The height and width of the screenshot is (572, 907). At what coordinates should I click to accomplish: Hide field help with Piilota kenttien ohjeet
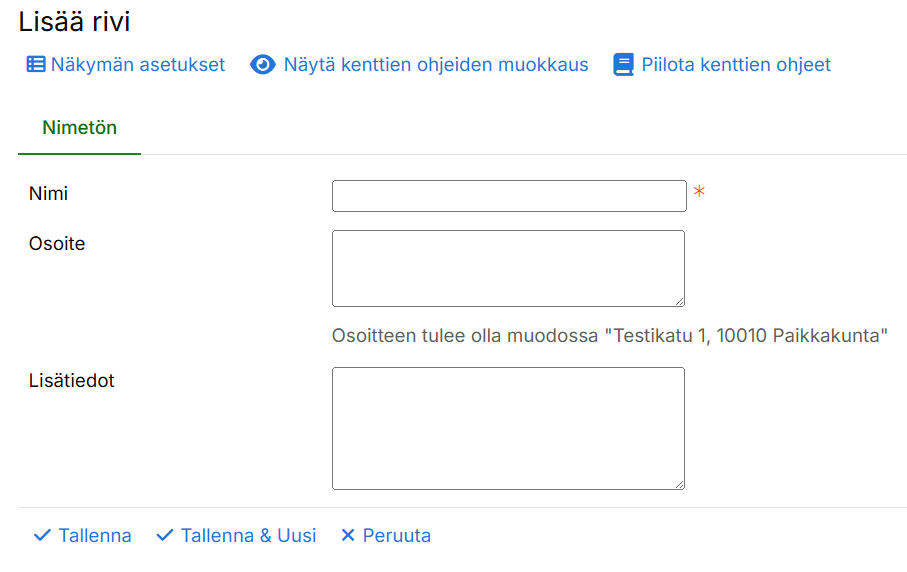click(736, 65)
